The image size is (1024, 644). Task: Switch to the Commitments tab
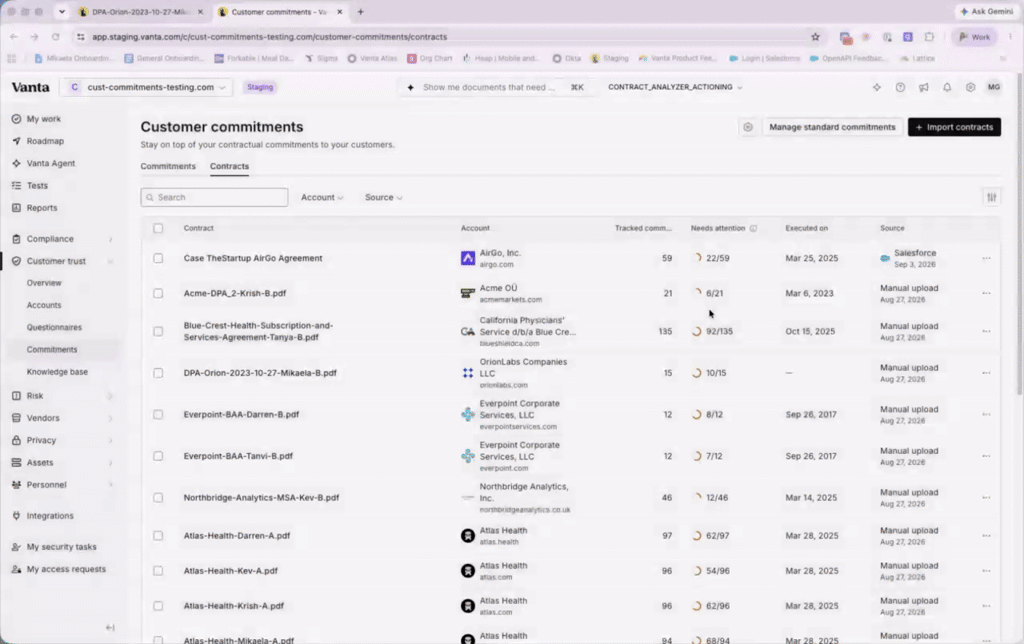tap(168, 167)
